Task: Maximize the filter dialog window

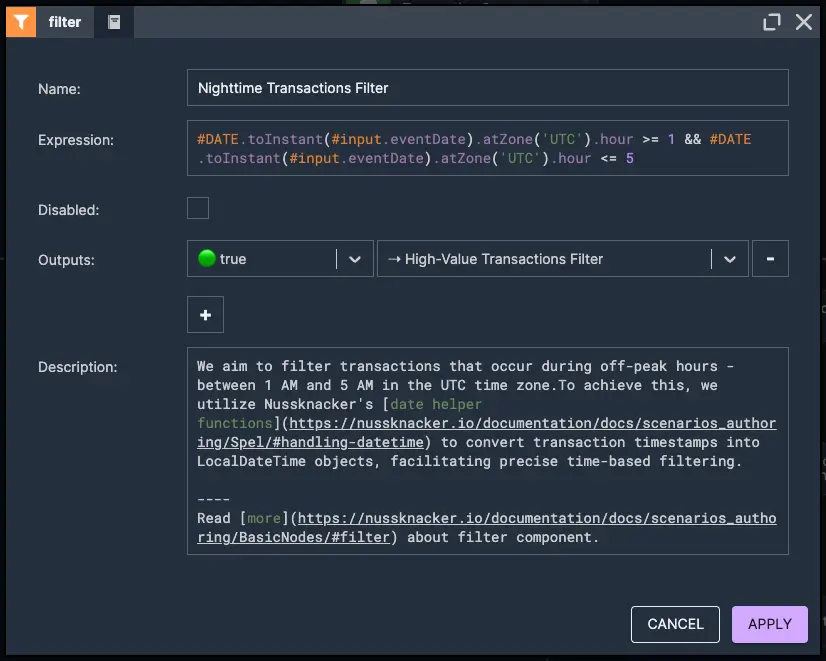Action: coord(772,22)
